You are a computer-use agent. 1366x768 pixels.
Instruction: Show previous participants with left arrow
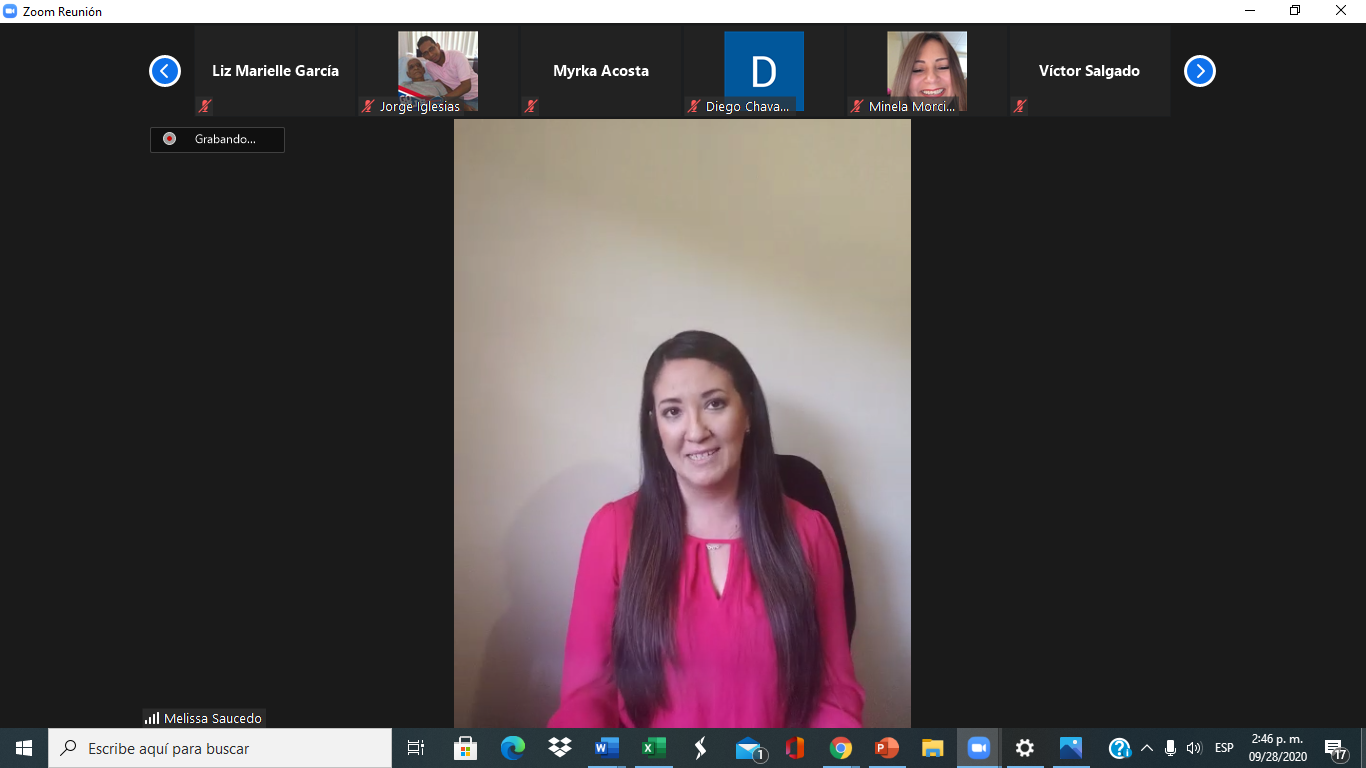coord(165,71)
